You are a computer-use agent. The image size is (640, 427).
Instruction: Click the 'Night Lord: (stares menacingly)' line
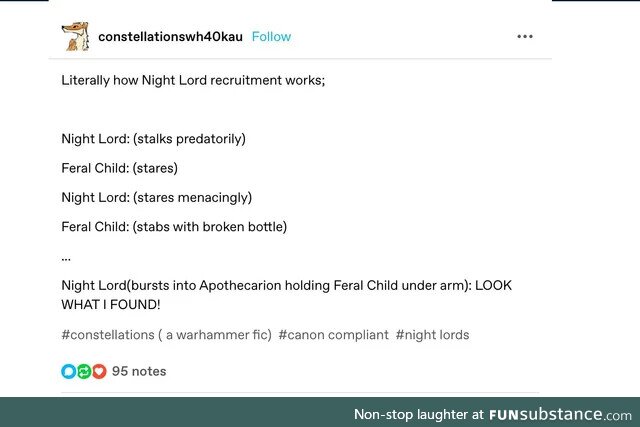pyautogui.click(x=157, y=198)
